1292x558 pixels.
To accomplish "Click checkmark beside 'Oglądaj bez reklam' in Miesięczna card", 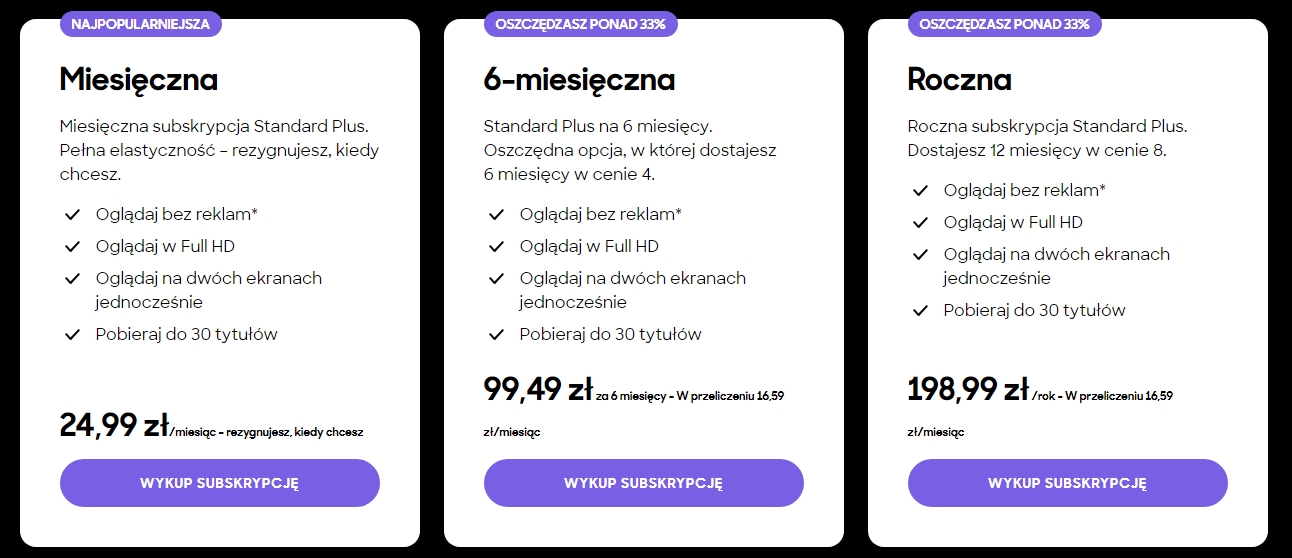I will 72,214.
